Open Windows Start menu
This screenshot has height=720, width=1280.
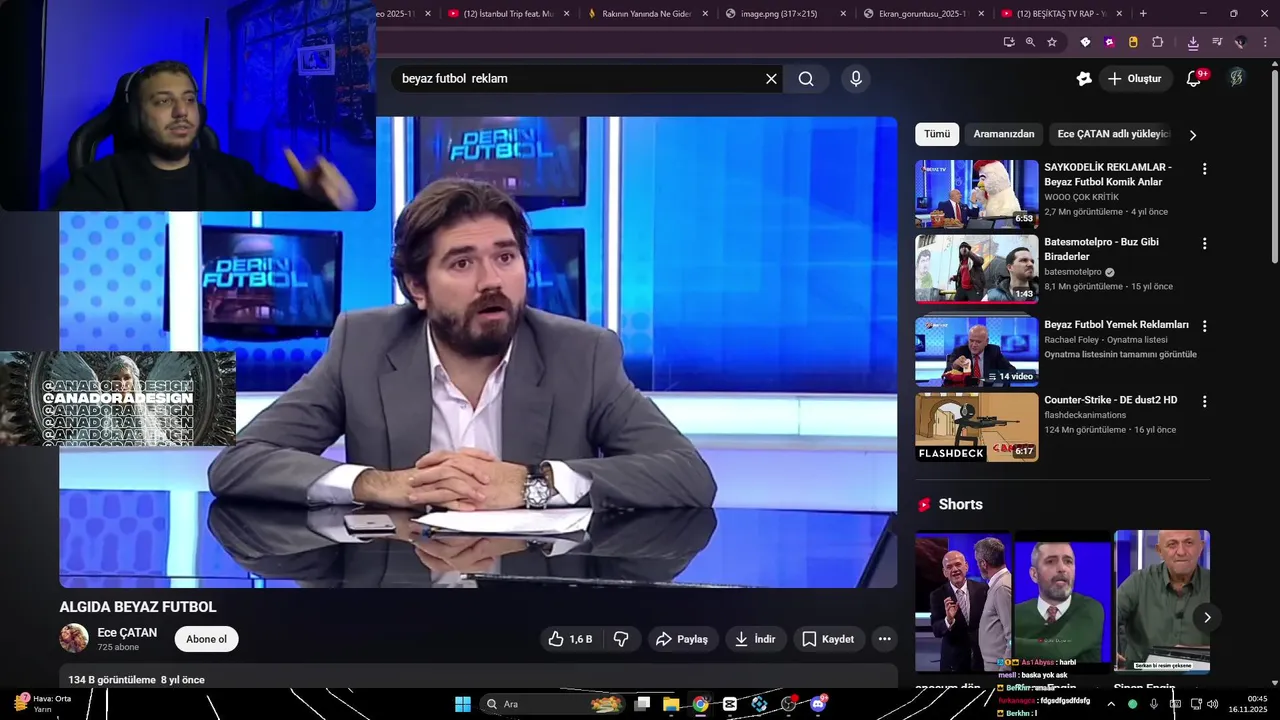[463, 704]
